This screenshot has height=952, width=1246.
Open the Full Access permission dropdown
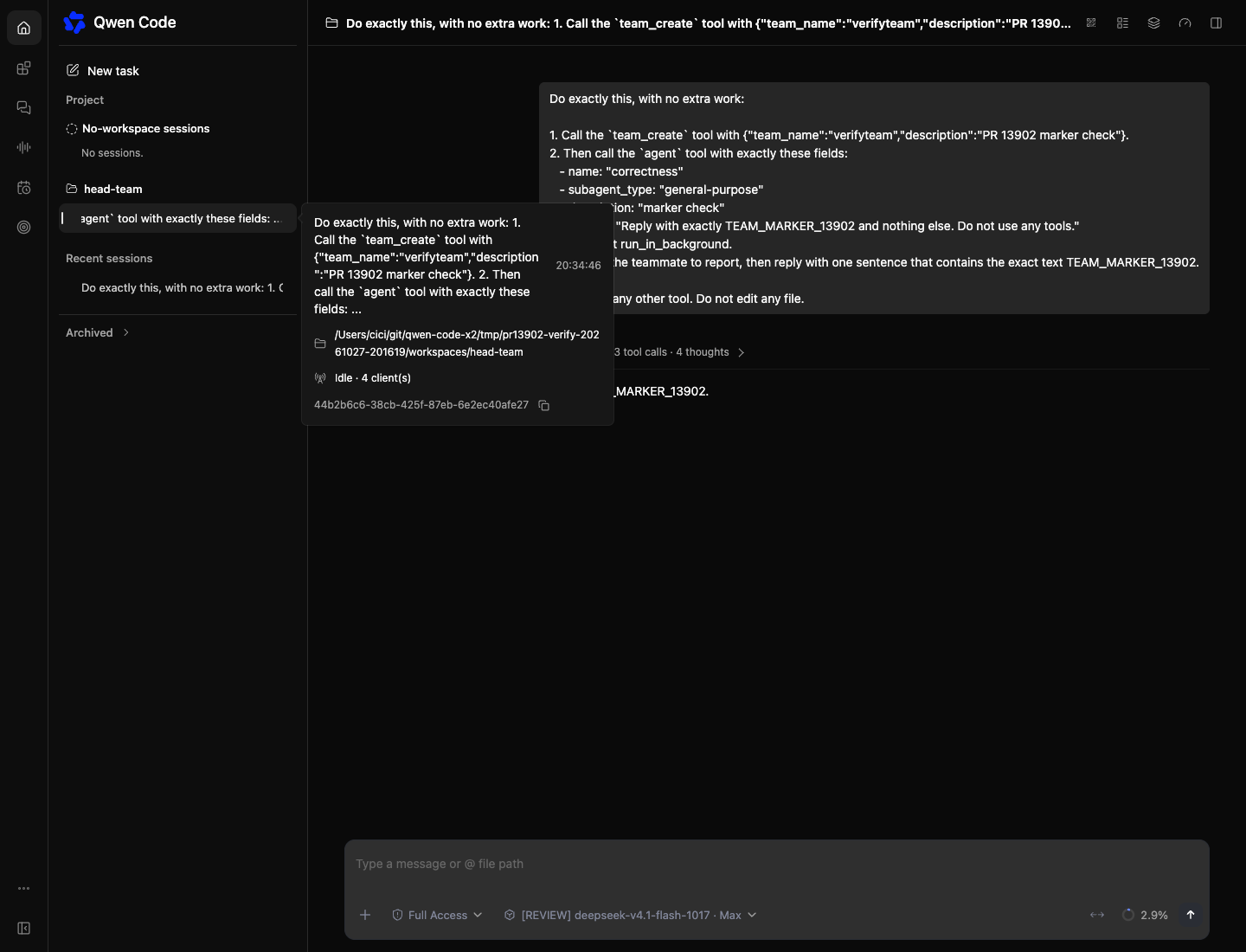pyautogui.click(x=437, y=915)
